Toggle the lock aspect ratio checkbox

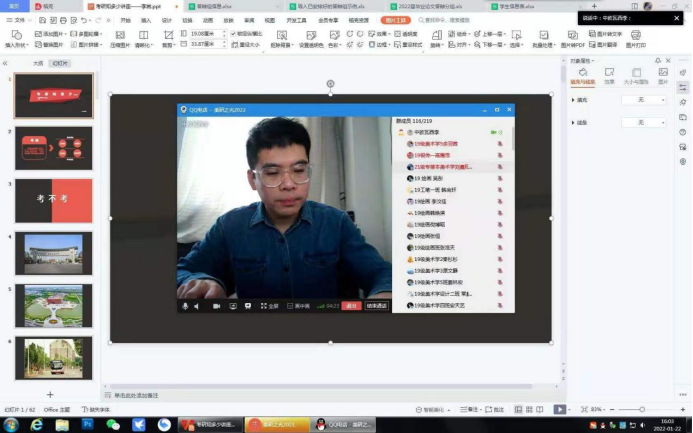pyautogui.click(x=233, y=34)
